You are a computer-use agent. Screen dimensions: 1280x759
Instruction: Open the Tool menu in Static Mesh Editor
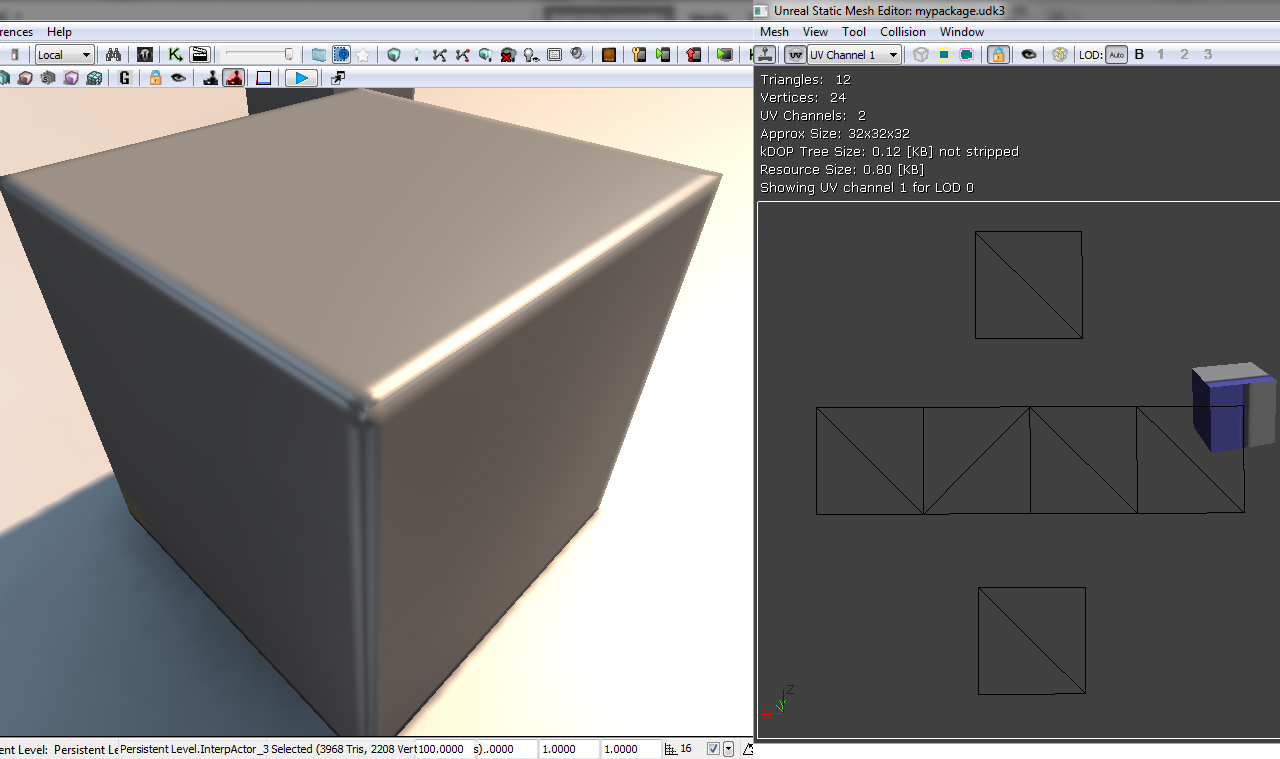click(854, 32)
